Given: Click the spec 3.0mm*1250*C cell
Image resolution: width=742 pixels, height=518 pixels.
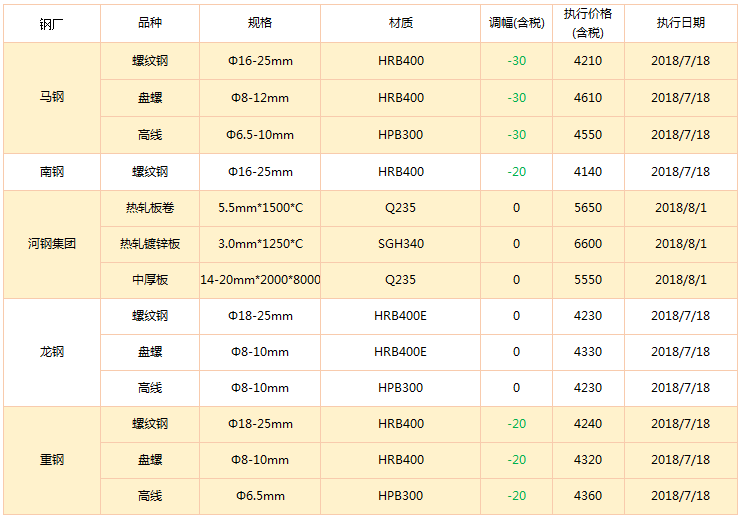Looking at the screenshot, I should click(x=260, y=244).
